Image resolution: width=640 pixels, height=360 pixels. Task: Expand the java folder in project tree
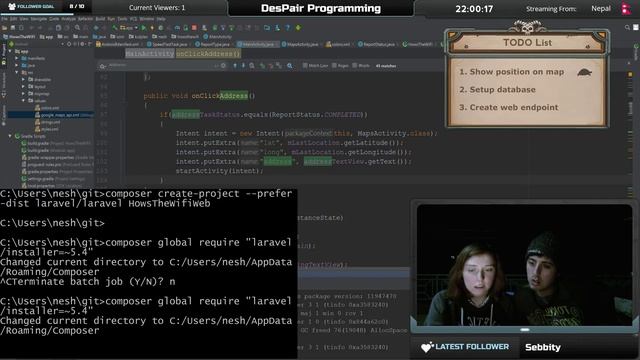(17, 65)
